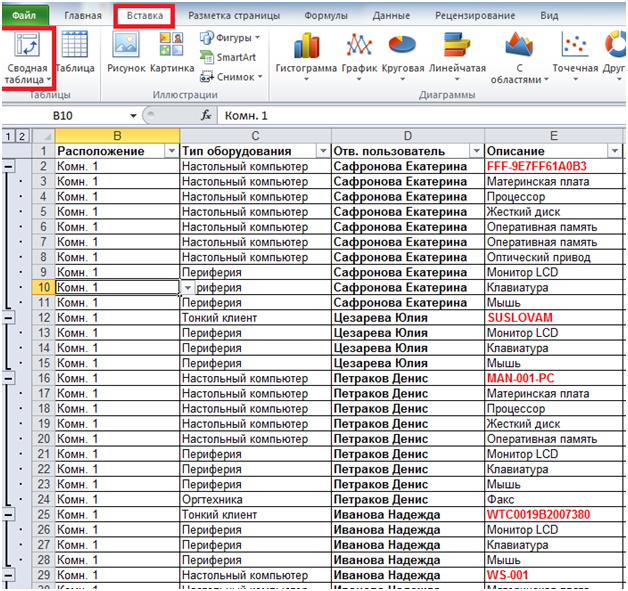Click the Снимок screenshot button
This screenshot has height=591, width=628.
point(231,77)
